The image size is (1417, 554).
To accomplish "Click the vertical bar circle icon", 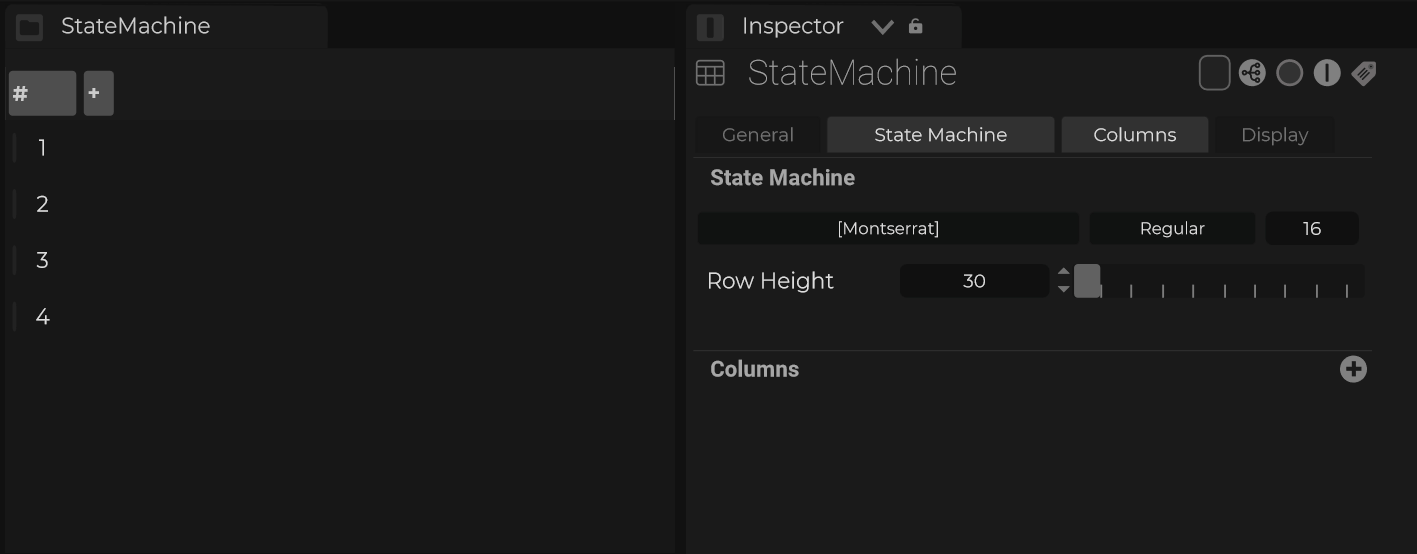I will pos(1326,73).
